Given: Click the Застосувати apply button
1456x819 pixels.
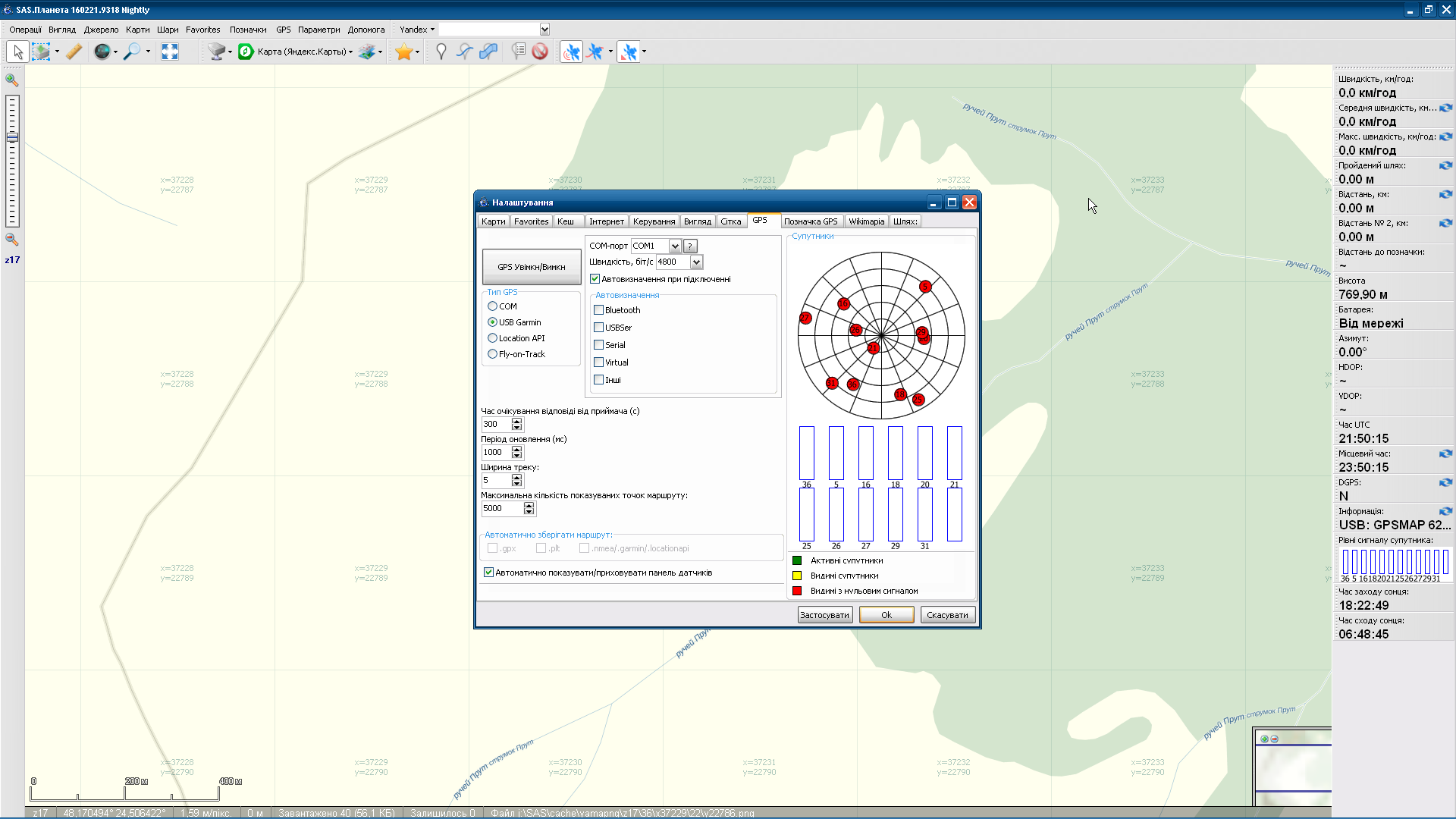Looking at the screenshot, I should click(x=824, y=615).
